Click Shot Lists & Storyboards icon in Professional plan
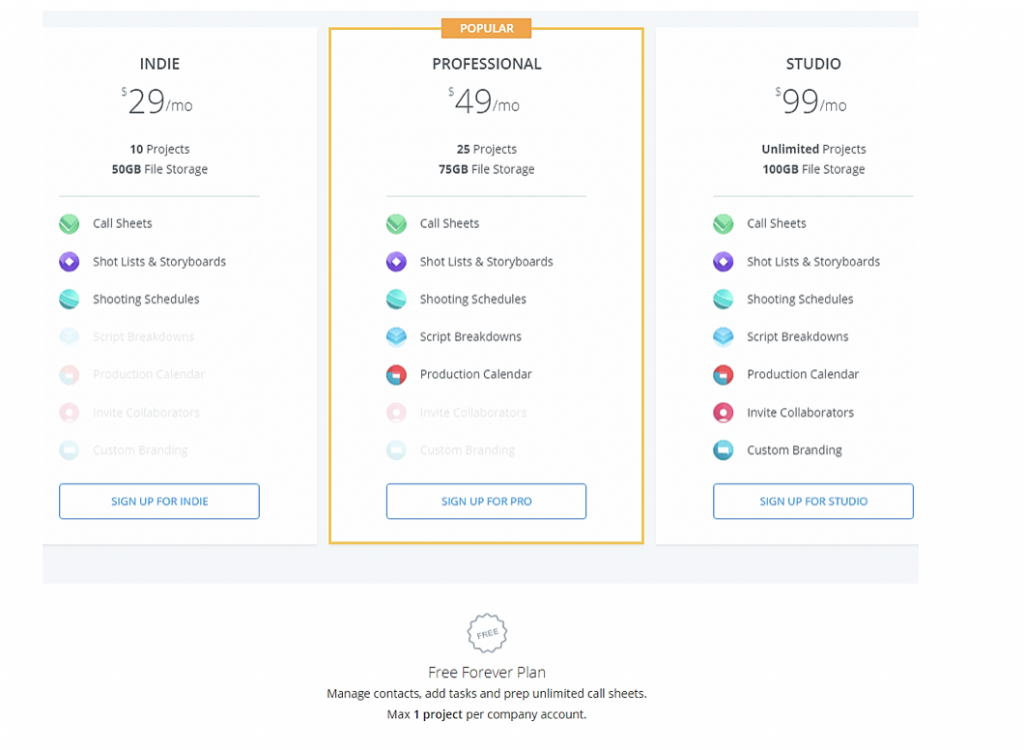 [x=396, y=262]
